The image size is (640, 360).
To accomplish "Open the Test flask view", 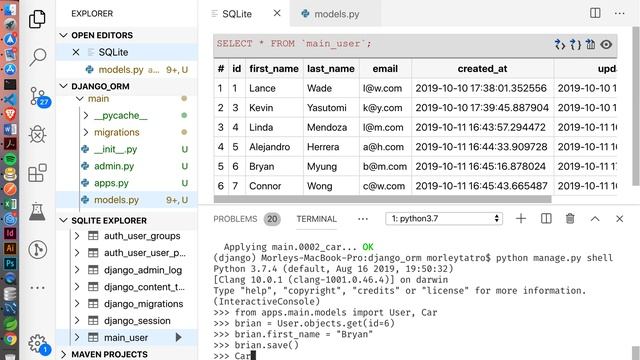I will click(37, 211).
